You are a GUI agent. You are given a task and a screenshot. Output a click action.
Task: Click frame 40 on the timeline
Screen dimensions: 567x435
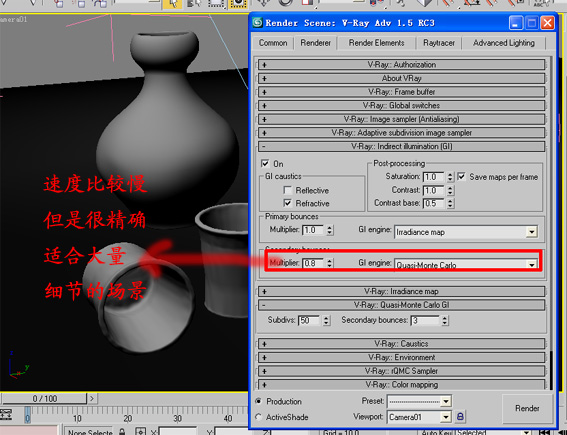click(x=228, y=418)
